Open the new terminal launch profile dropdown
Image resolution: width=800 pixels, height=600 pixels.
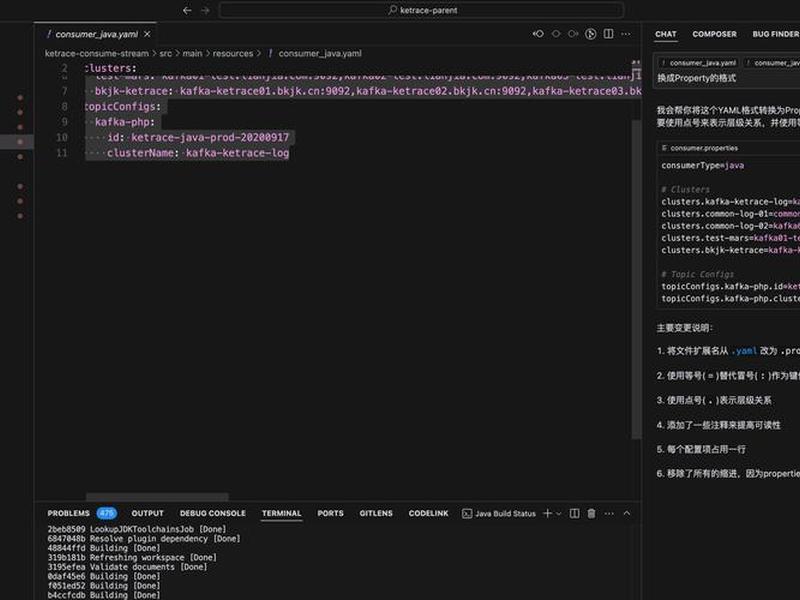tap(559, 514)
